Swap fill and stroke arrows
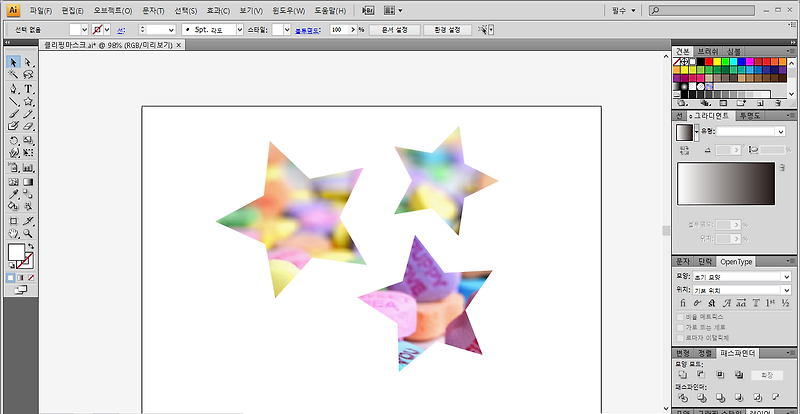800x414 pixels. [x=31, y=247]
